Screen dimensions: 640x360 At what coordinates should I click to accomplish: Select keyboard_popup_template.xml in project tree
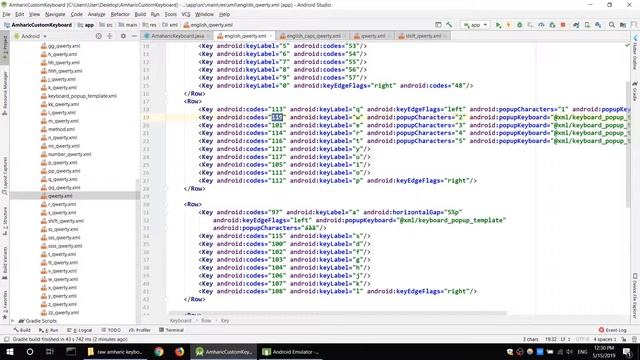(x=82, y=96)
